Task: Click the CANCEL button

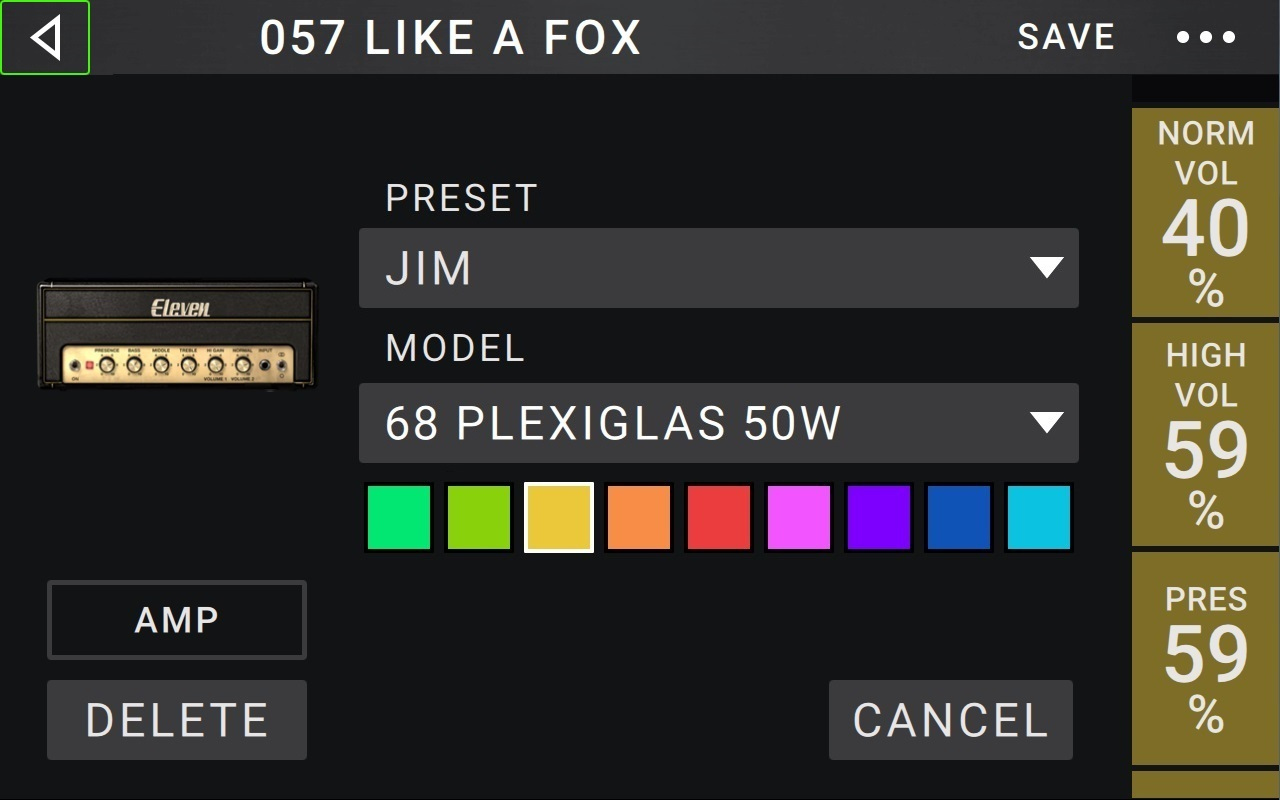Action: tap(950, 720)
